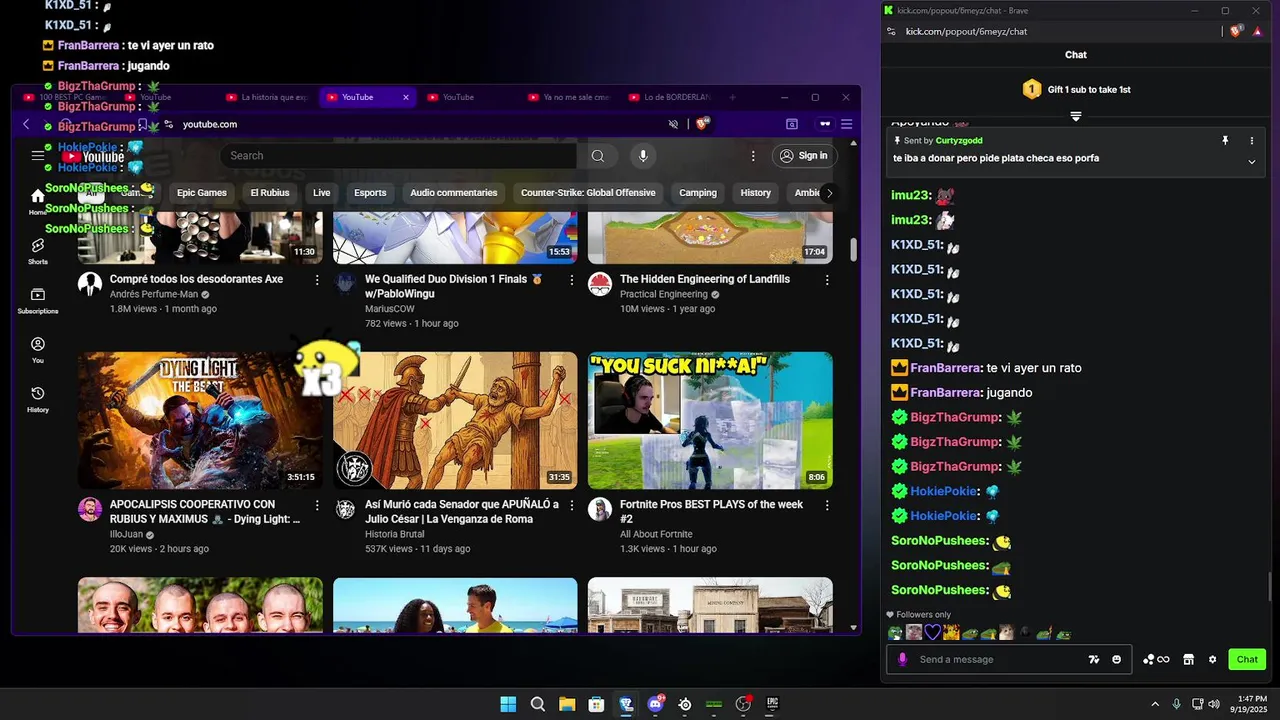Click the YouTube search magnifier button

[x=598, y=156]
